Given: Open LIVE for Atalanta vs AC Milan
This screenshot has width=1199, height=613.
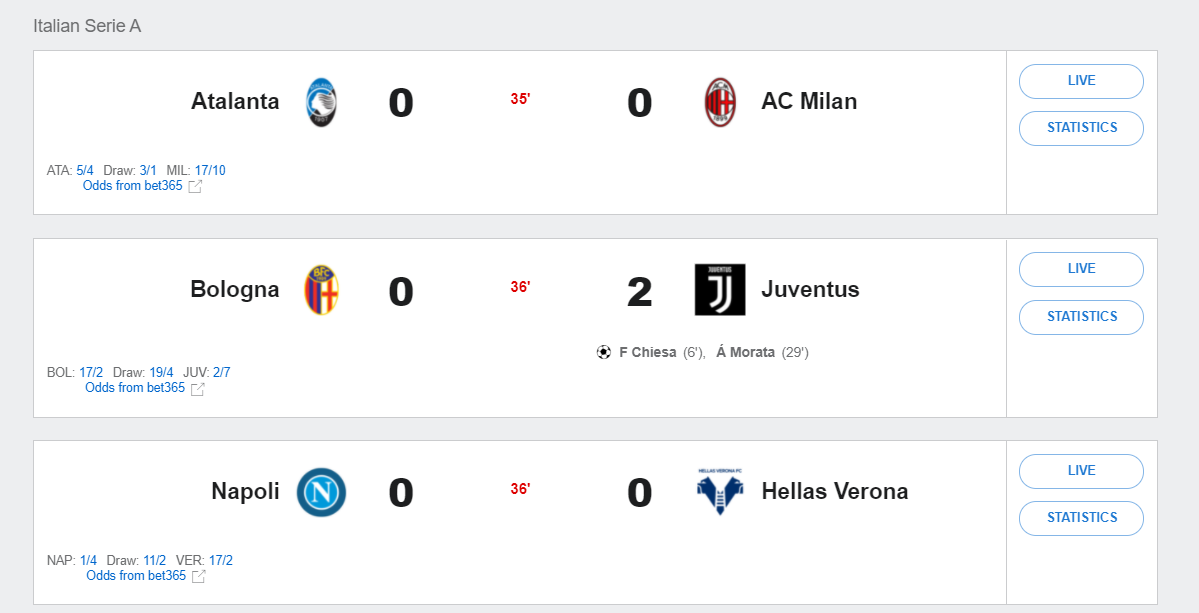Looking at the screenshot, I should click(1081, 81).
